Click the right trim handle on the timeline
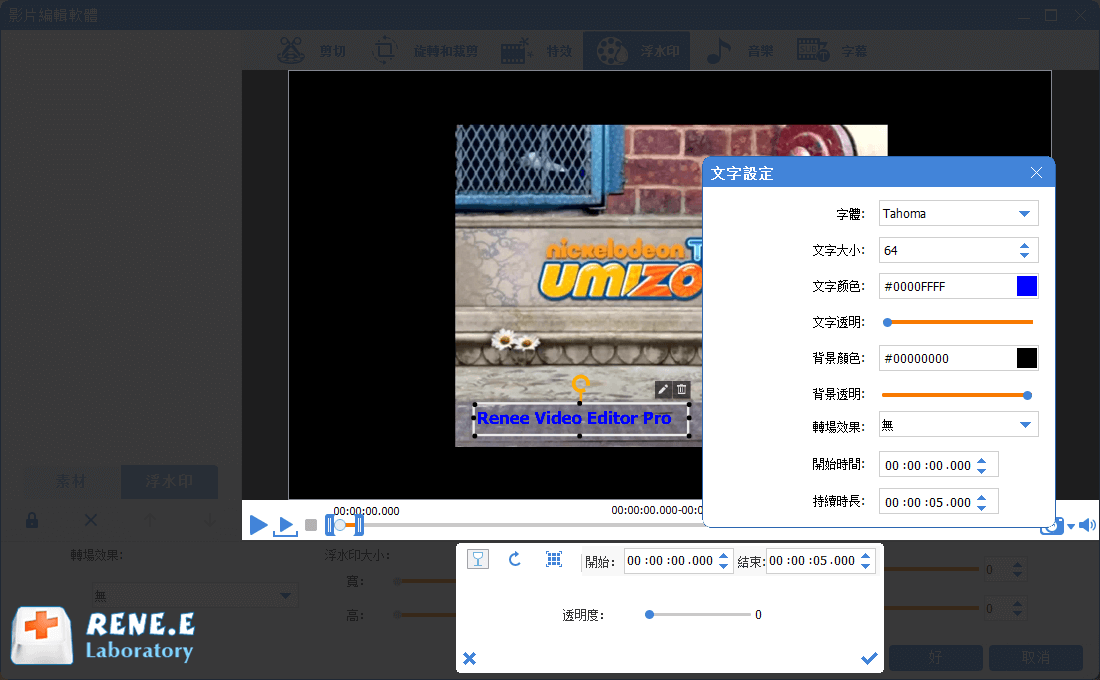 359,525
